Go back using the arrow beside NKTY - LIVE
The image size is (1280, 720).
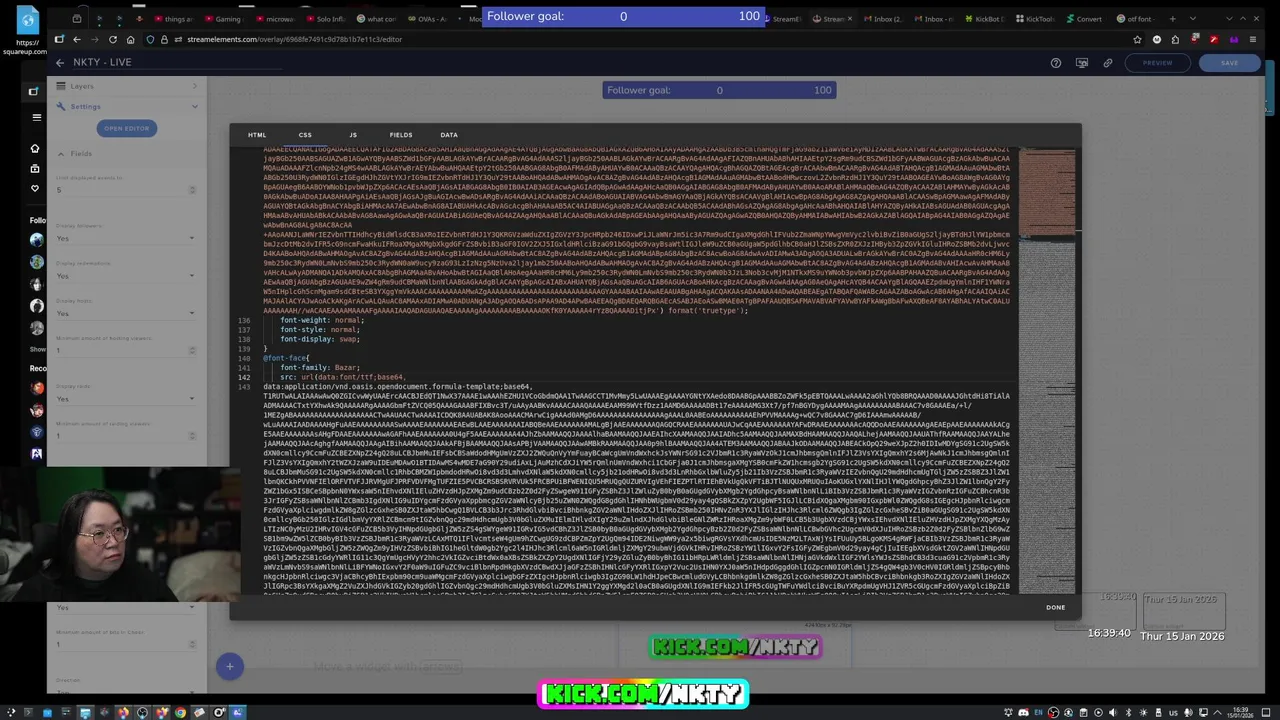point(60,62)
